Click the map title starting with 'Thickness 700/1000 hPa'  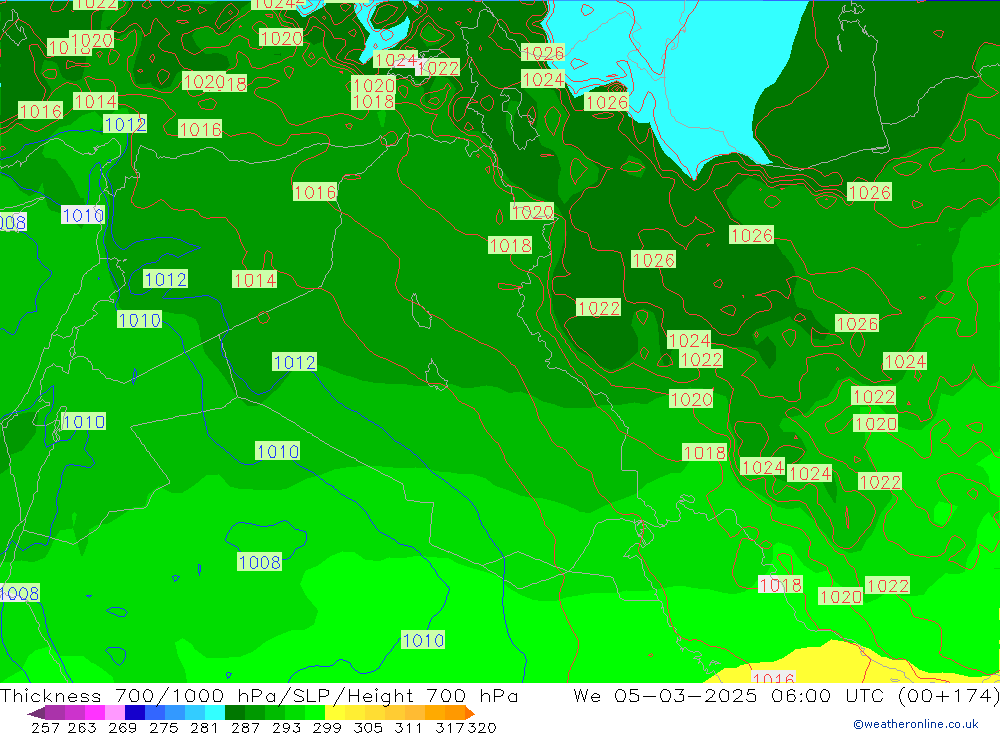(259, 695)
